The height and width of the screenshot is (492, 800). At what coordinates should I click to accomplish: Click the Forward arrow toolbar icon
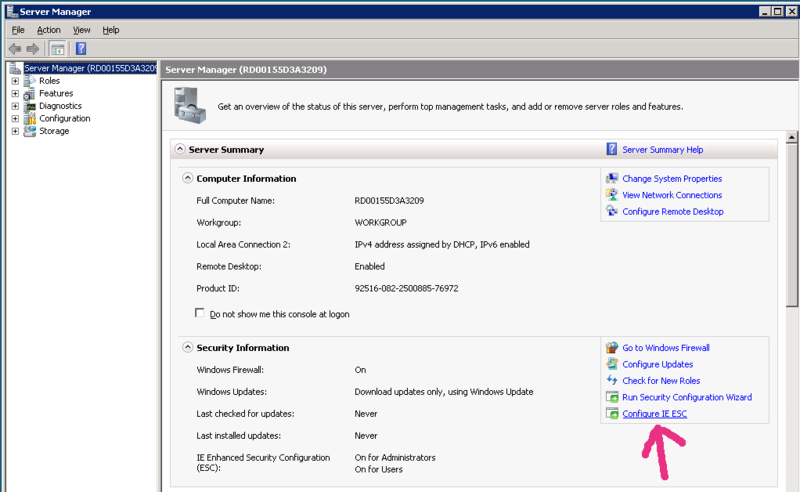point(33,49)
